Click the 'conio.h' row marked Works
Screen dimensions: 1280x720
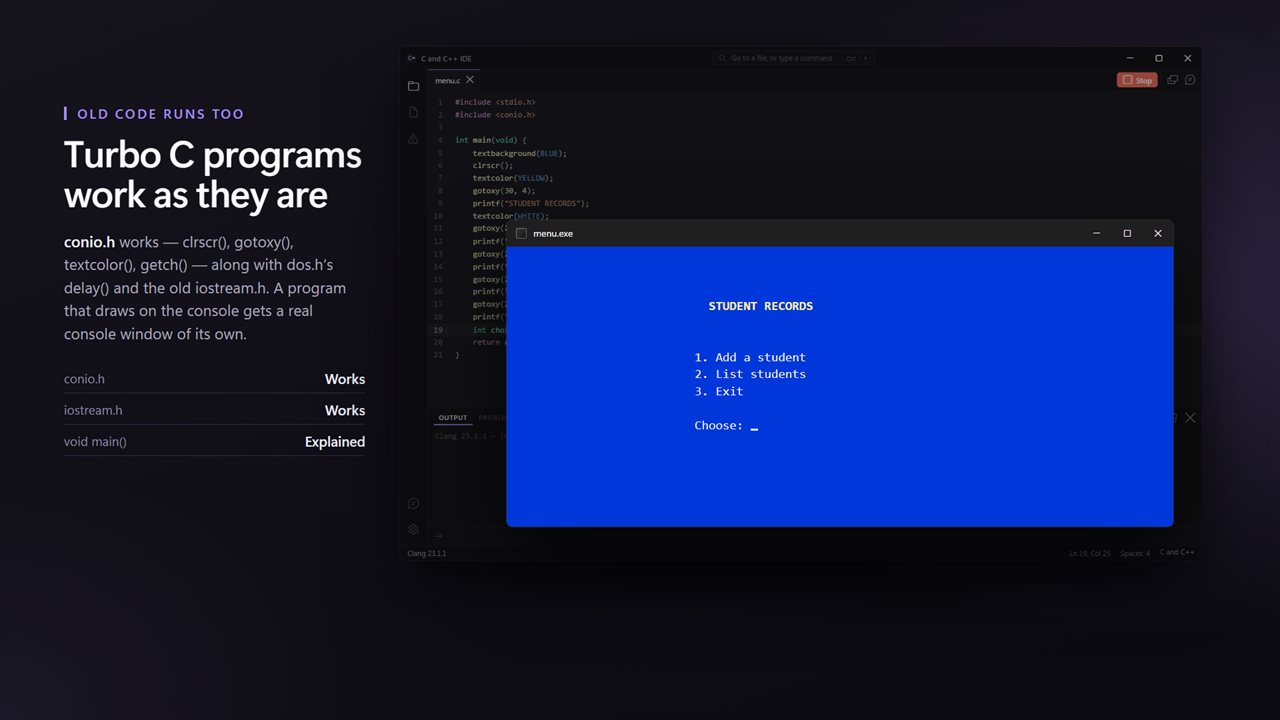pyautogui.click(x=214, y=379)
